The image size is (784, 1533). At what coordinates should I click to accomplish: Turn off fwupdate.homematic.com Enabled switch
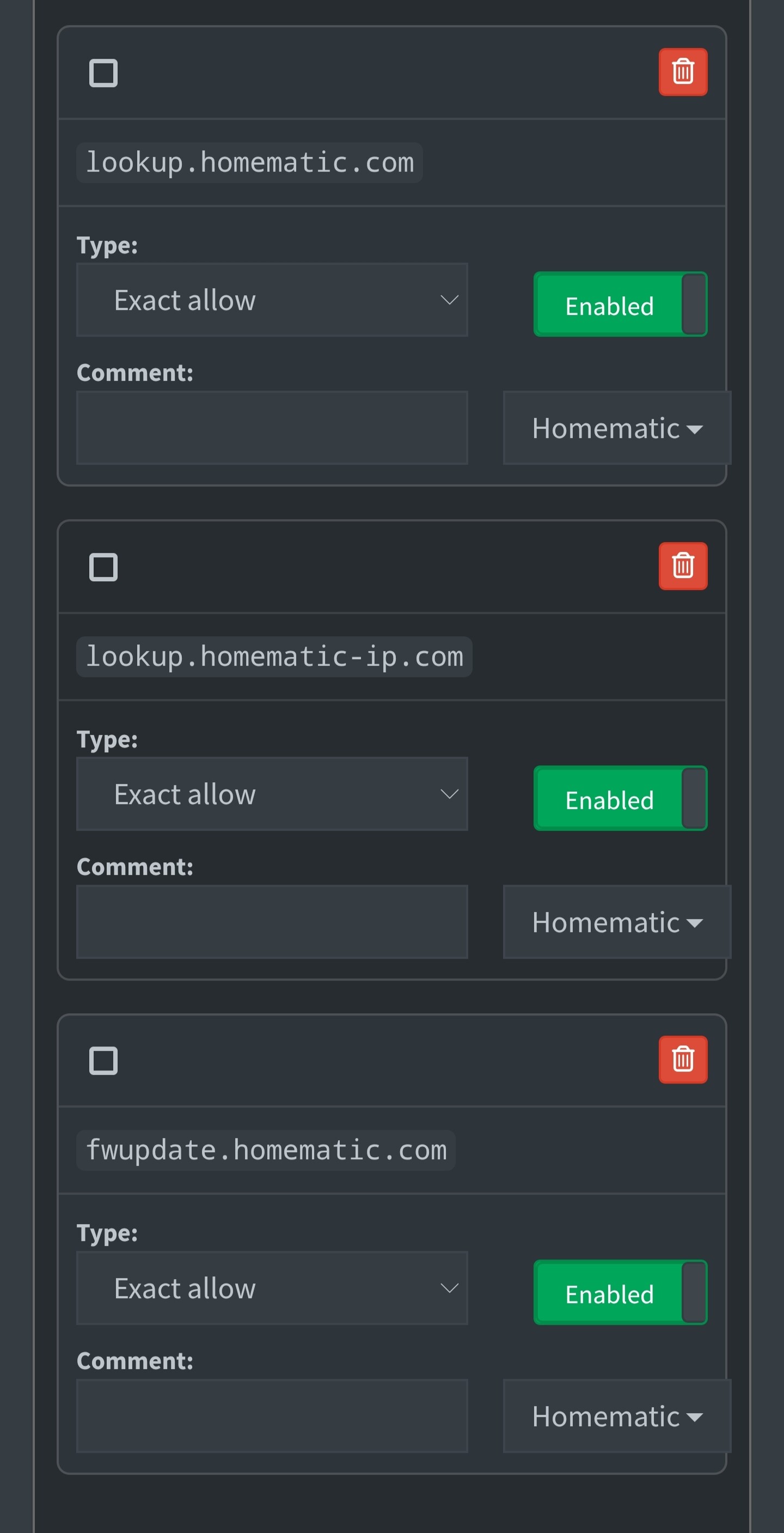pos(620,1293)
